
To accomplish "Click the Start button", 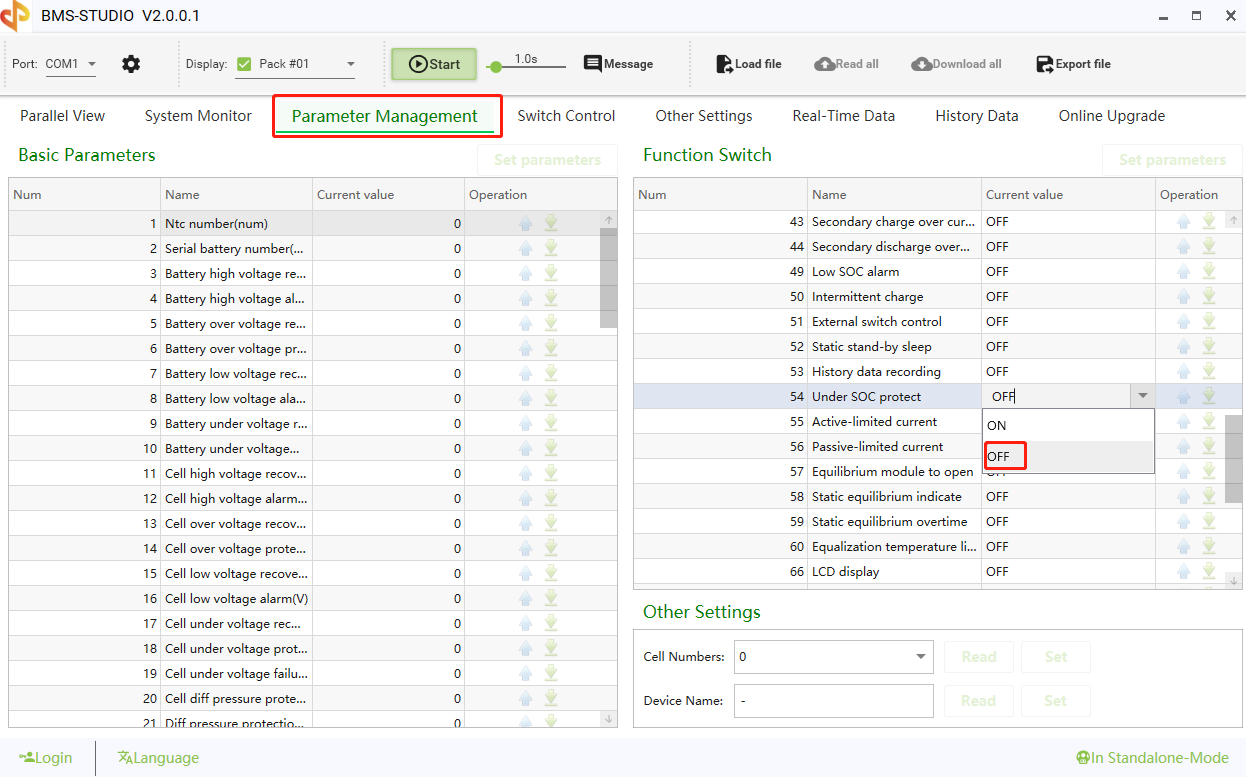I will coord(434,64).
